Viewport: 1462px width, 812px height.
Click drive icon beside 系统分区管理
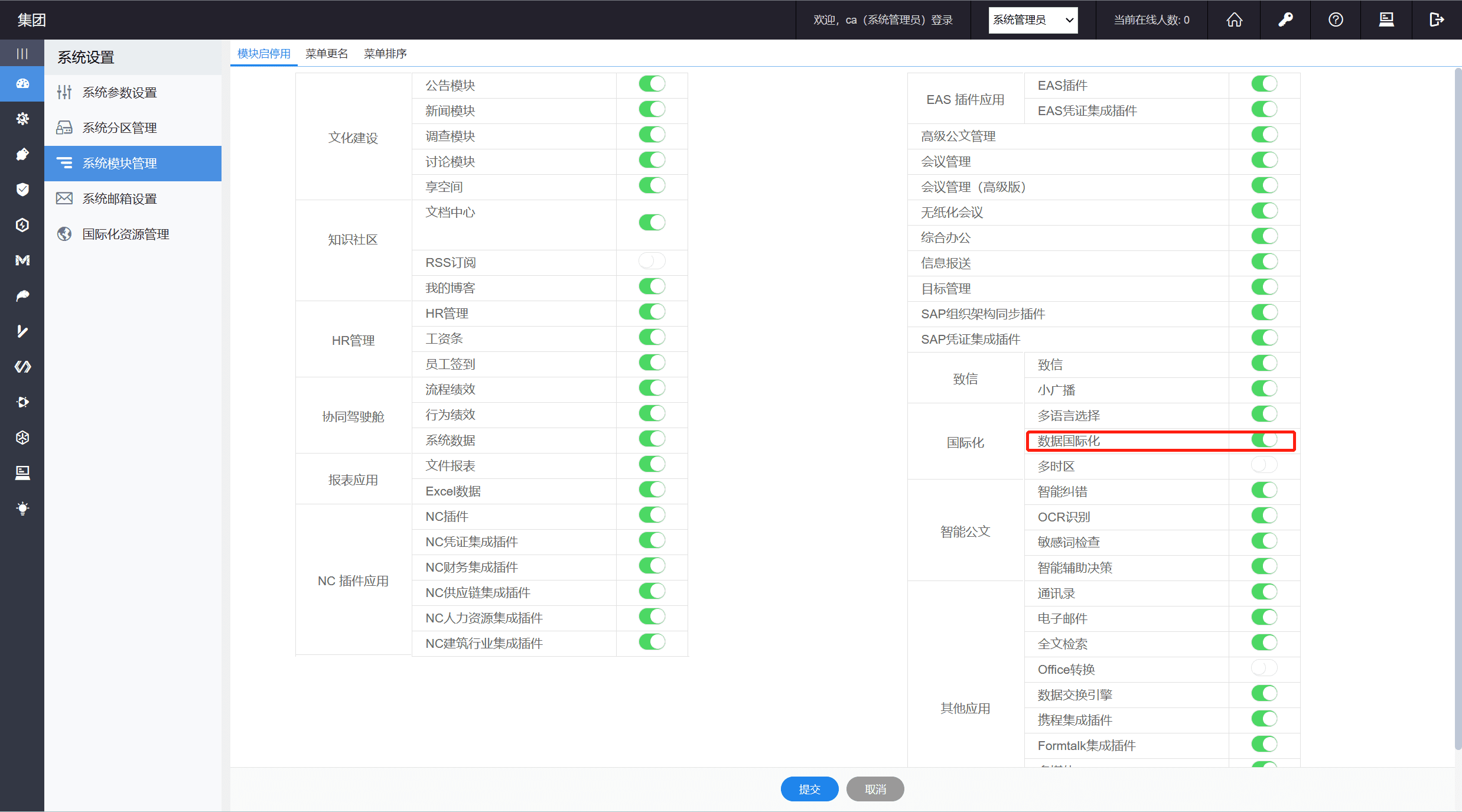pos(64,128)
